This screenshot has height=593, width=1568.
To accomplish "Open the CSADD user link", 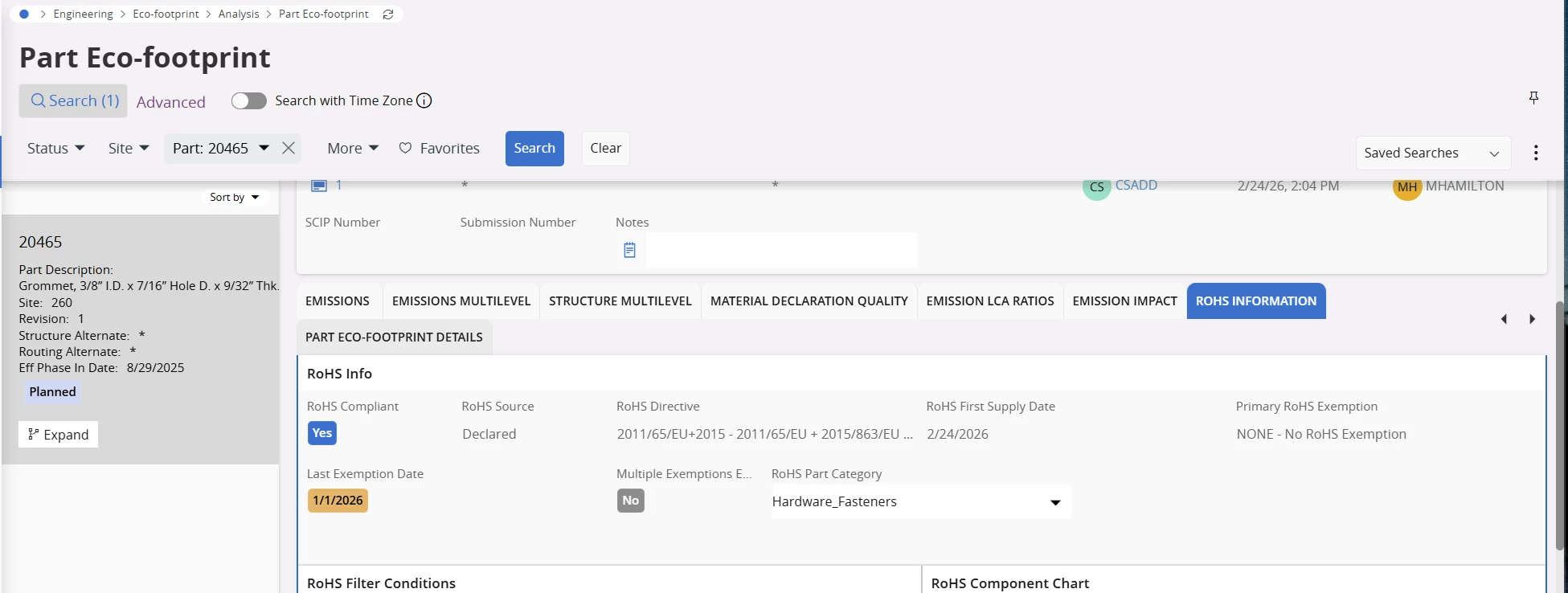I will 1136,186.
